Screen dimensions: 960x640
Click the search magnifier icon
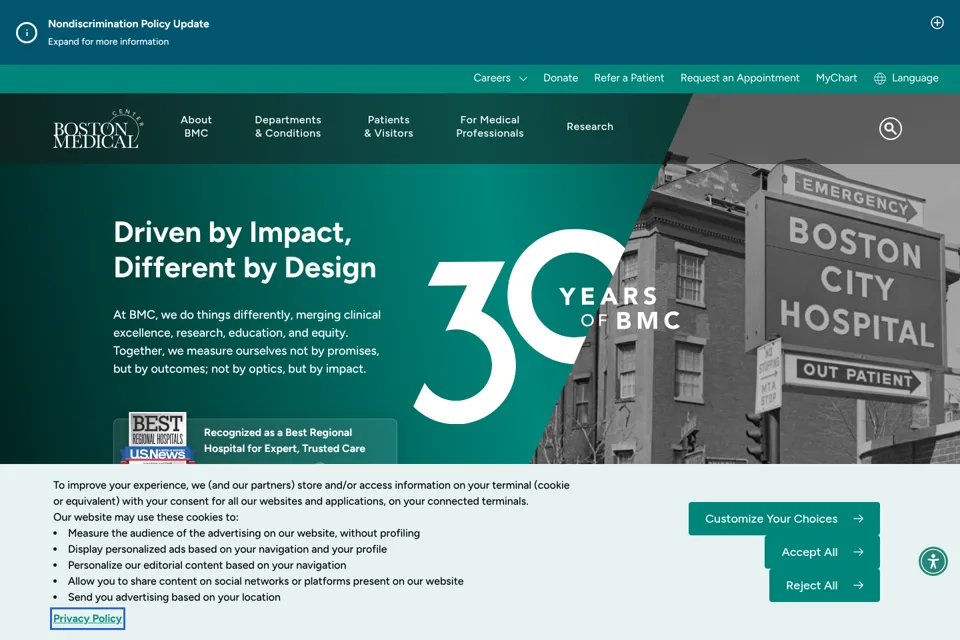[890, 129]
